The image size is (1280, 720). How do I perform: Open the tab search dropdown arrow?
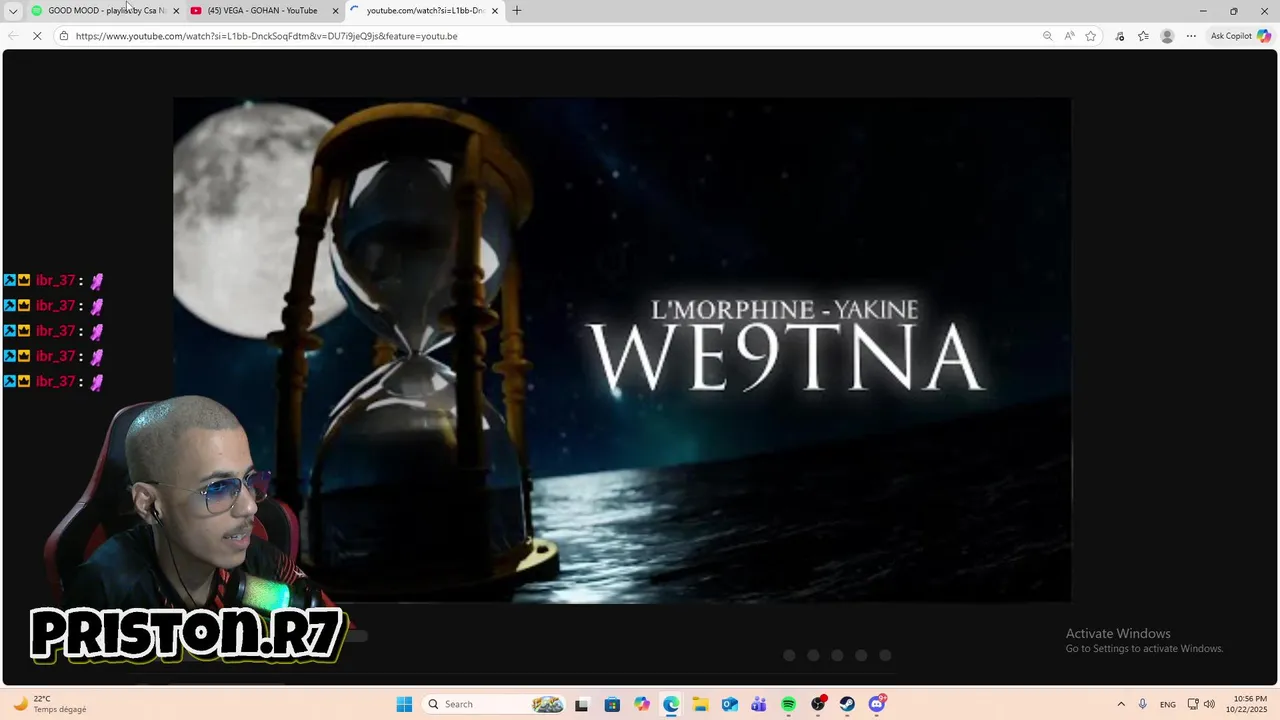click(13, 11)
